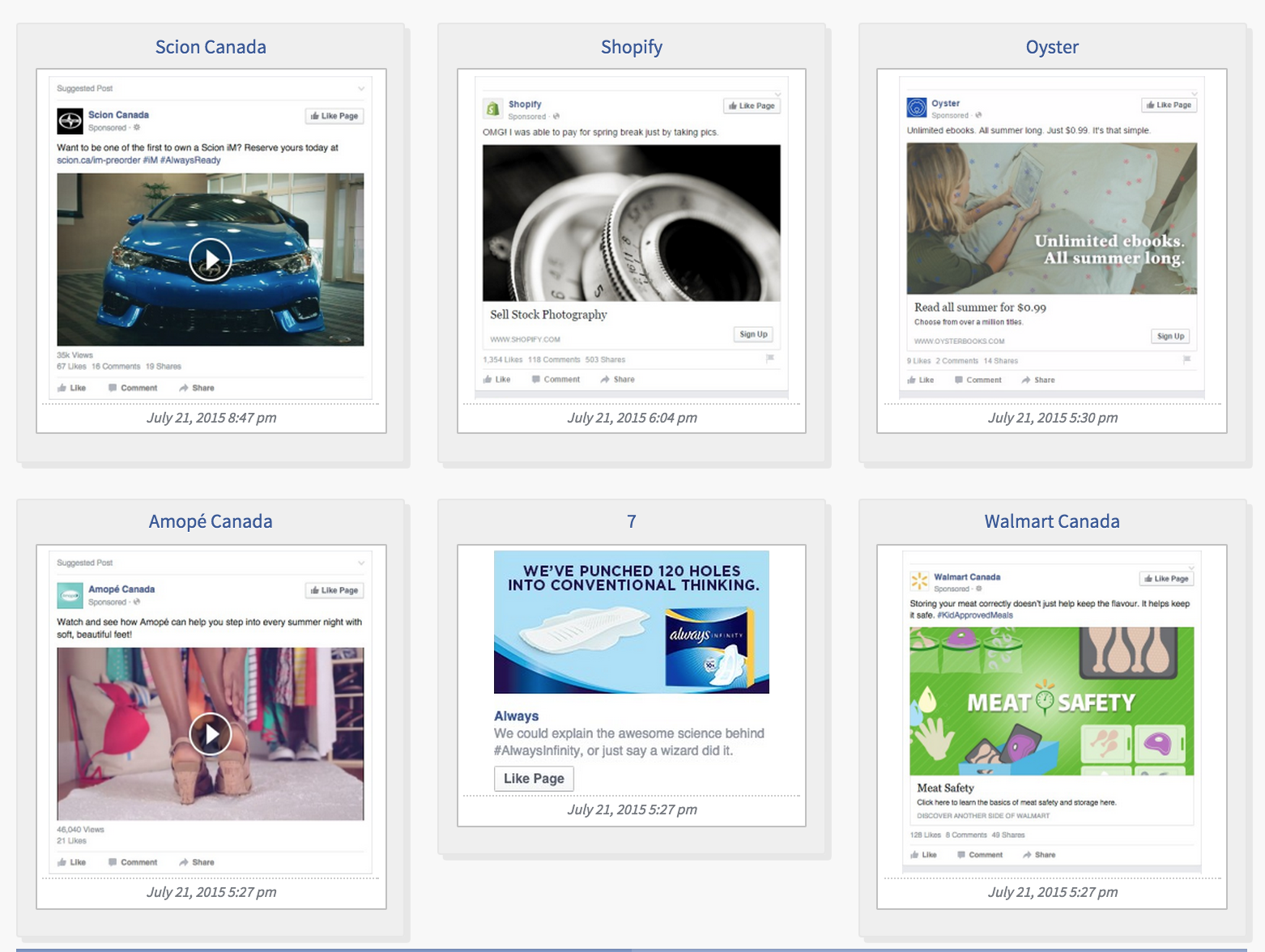Click the flag icon on Oyster ad
Screen dimensions: 1265x952
click(1186, 359)
